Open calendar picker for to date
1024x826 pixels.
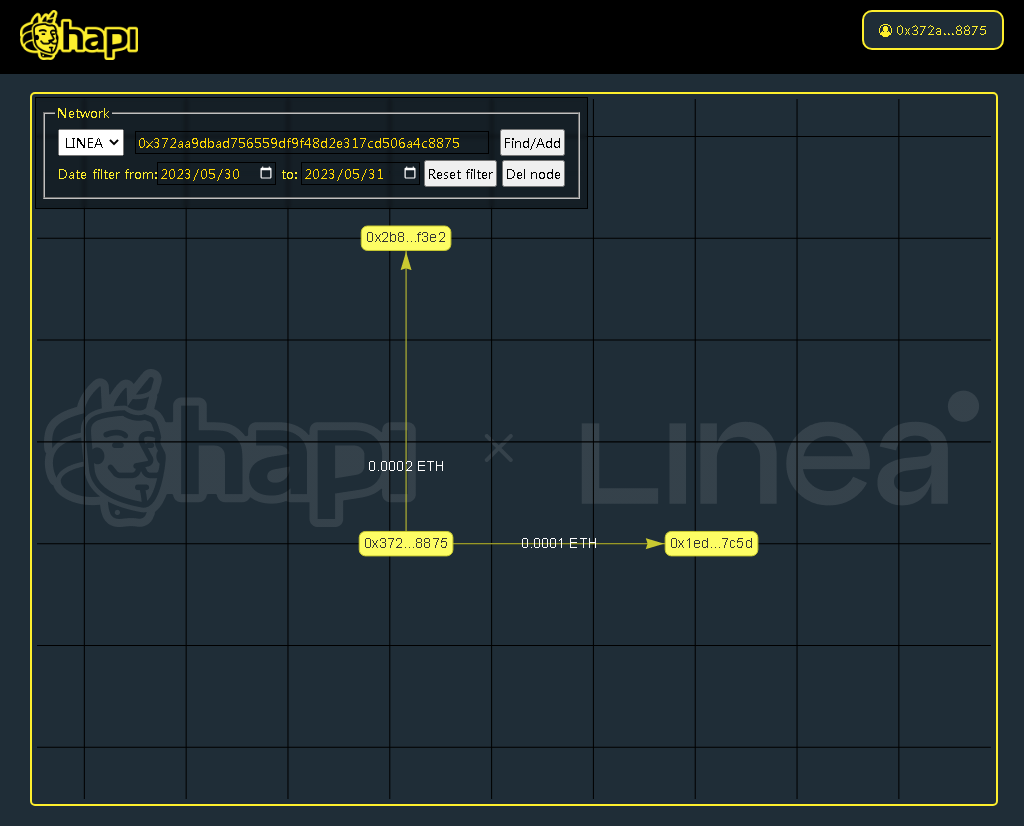409,173
